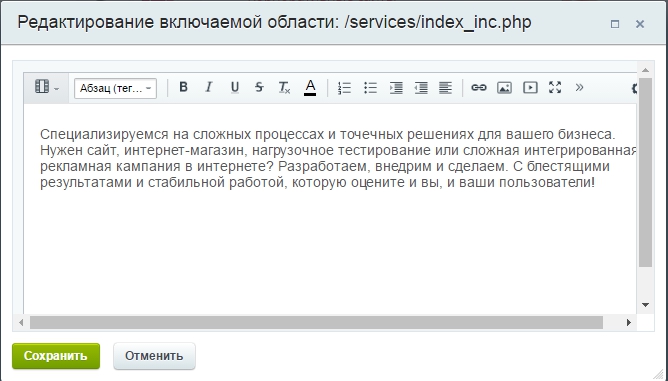Insert a numbered list
This screenshot has width=668, height=381.
[x=344, y=88]
